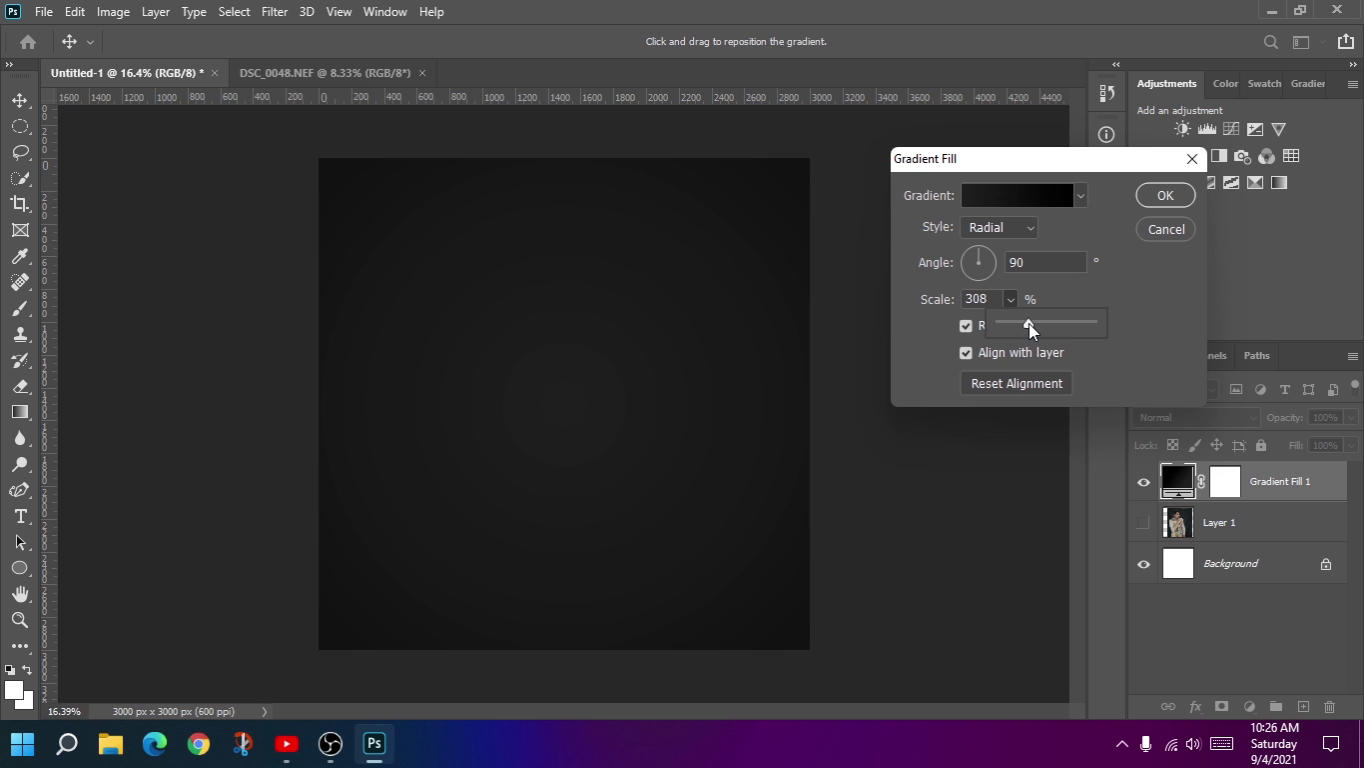Hide the Gradient Fill 1 layer
The width and height of the screenshot is (1364, 768).
coord(1143,482)
